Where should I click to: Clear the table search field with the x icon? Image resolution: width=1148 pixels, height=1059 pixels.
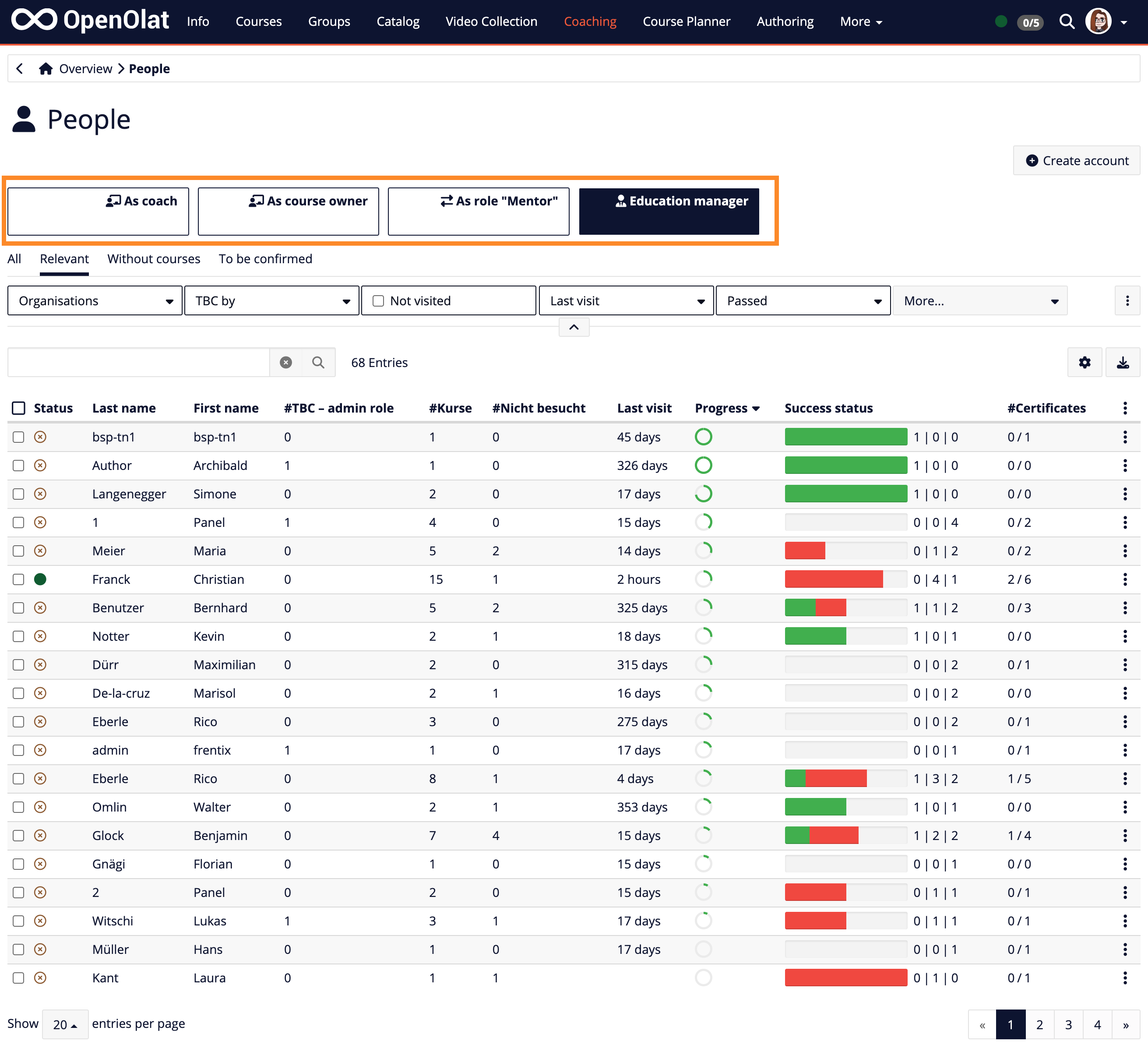(x=285, y=362)
